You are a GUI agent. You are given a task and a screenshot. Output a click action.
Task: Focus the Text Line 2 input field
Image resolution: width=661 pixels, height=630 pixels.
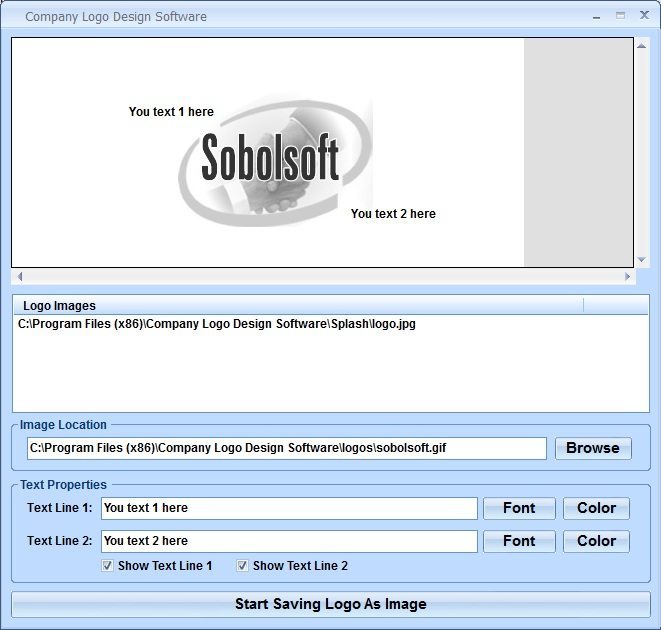[289, 541]
